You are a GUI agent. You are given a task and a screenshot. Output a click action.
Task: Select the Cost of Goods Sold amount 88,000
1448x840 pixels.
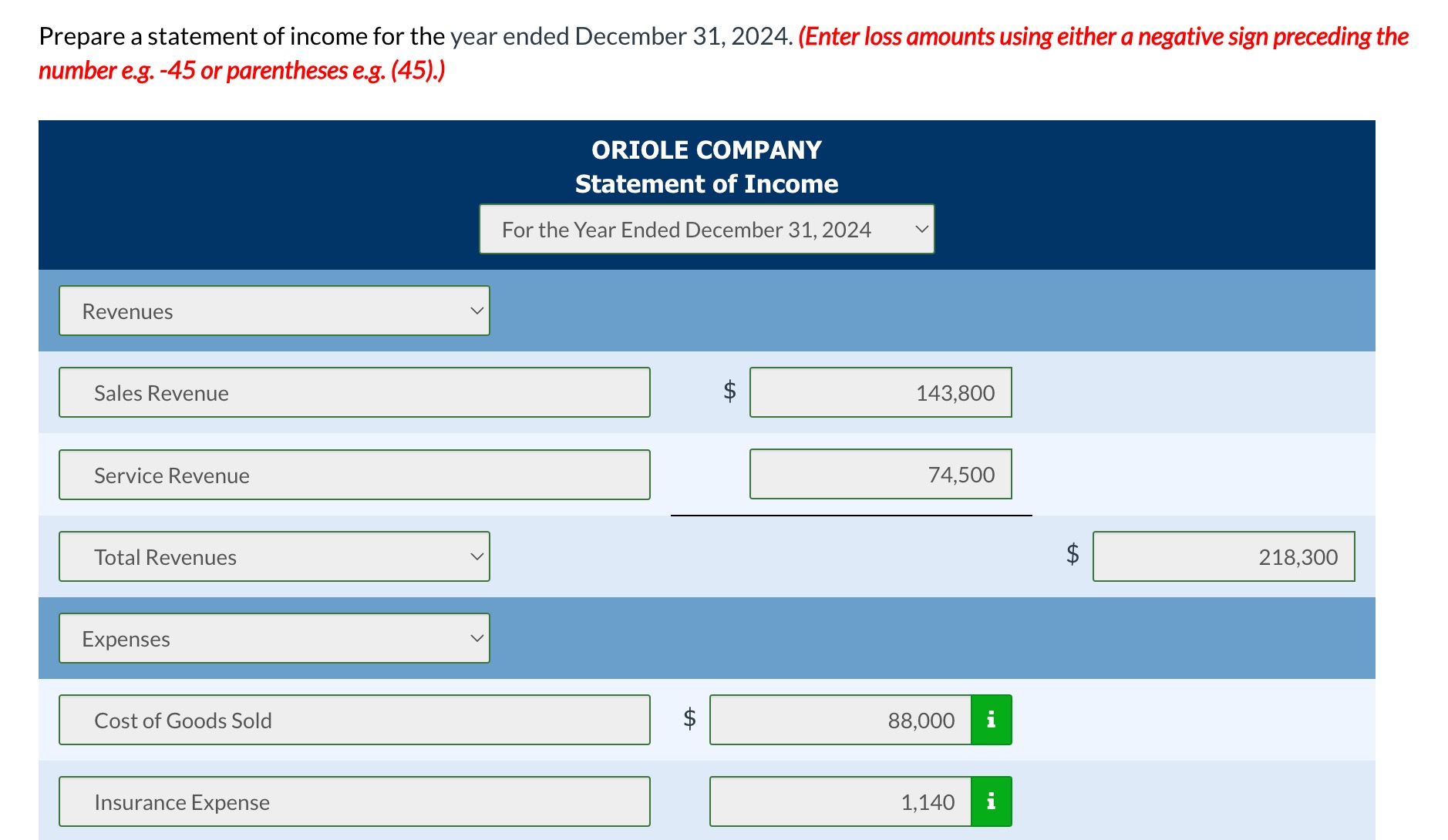click(839, 720)
